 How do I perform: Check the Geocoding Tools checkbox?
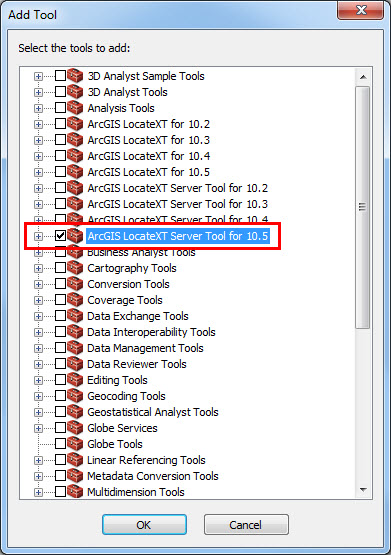[61, 396]
